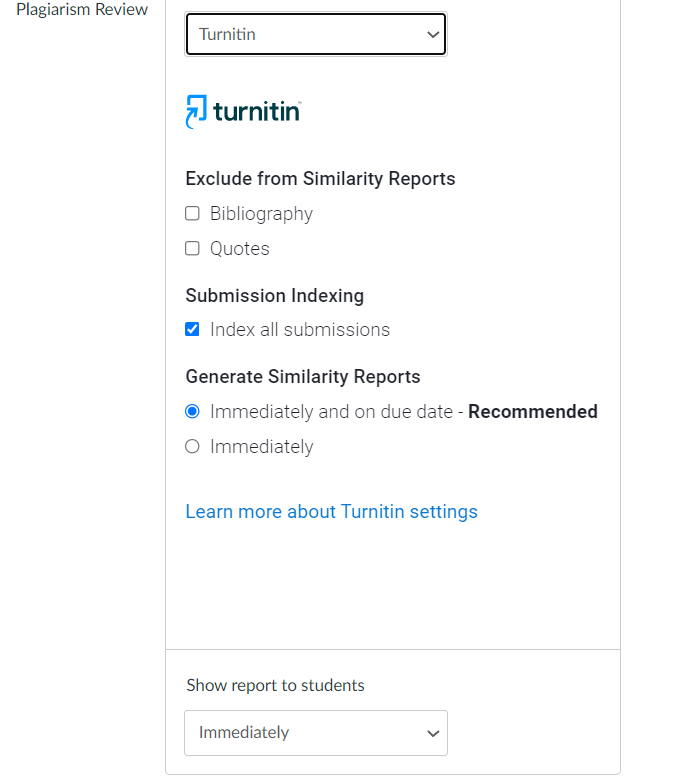Open the Show report to students dropdown
This screenshot has height=784, width=700.
click(315, 733)
